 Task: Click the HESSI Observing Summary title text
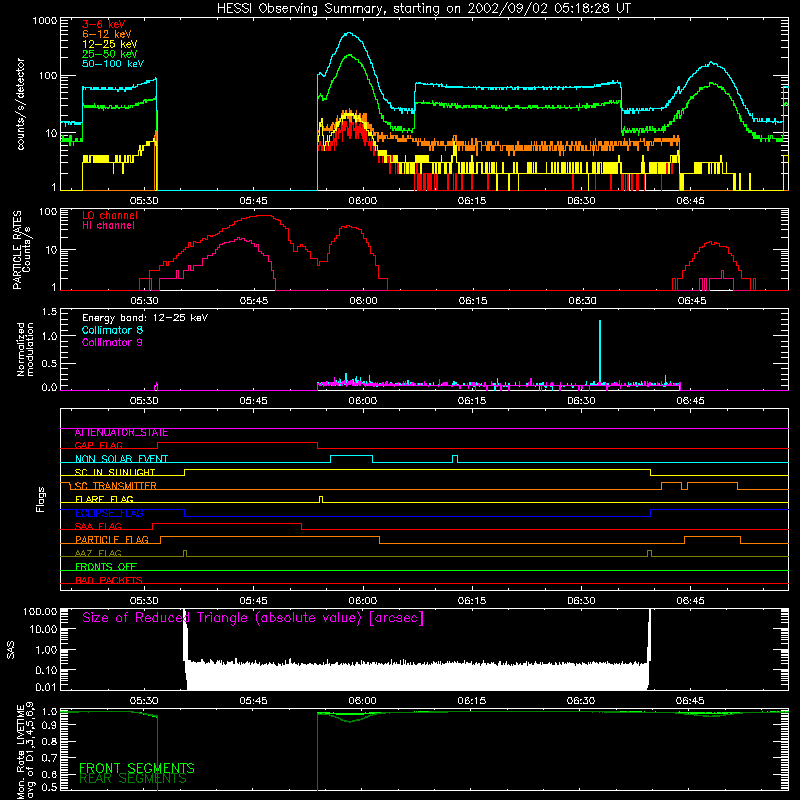click(x=423, y=9)
